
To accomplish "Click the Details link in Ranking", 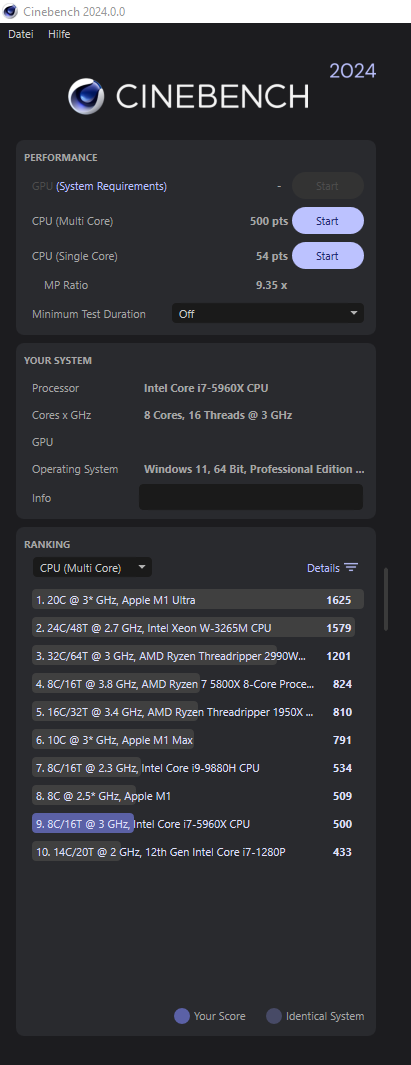I will pos(323,568).
